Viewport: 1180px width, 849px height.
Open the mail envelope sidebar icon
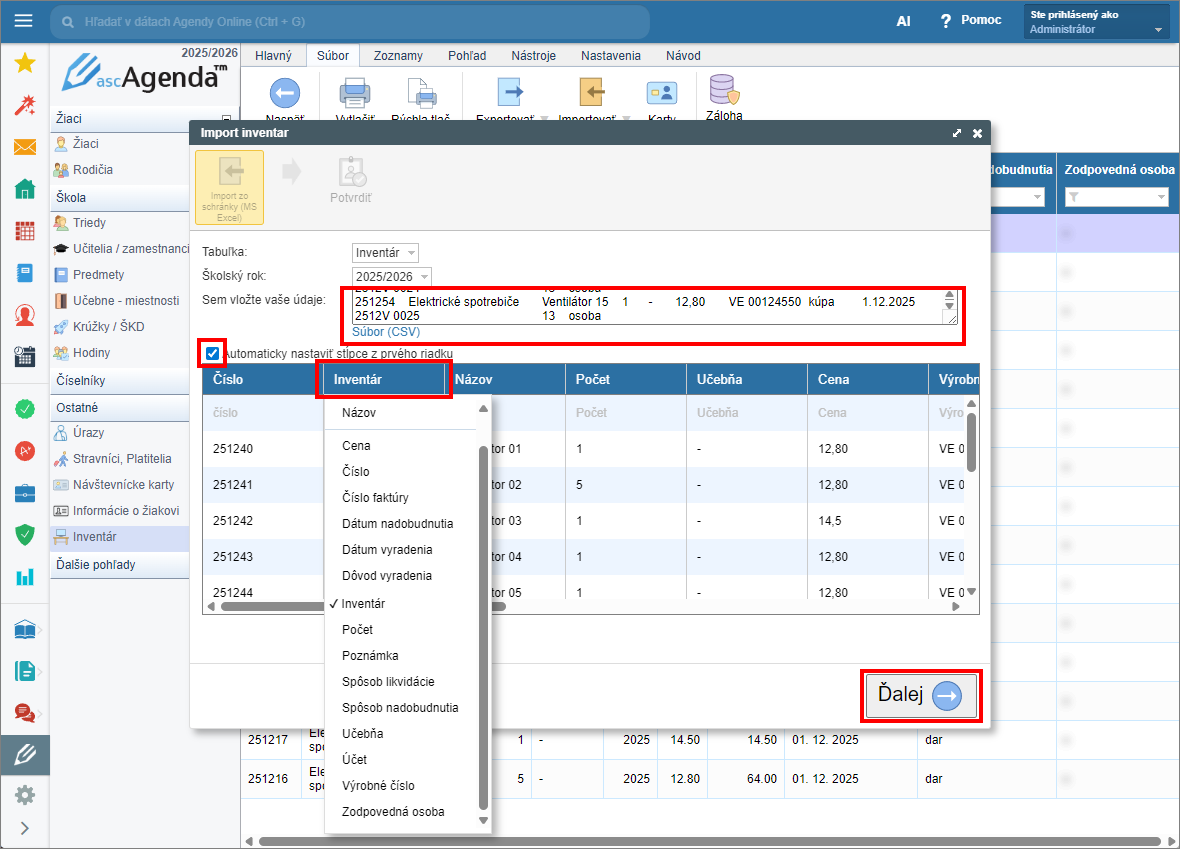24,147
